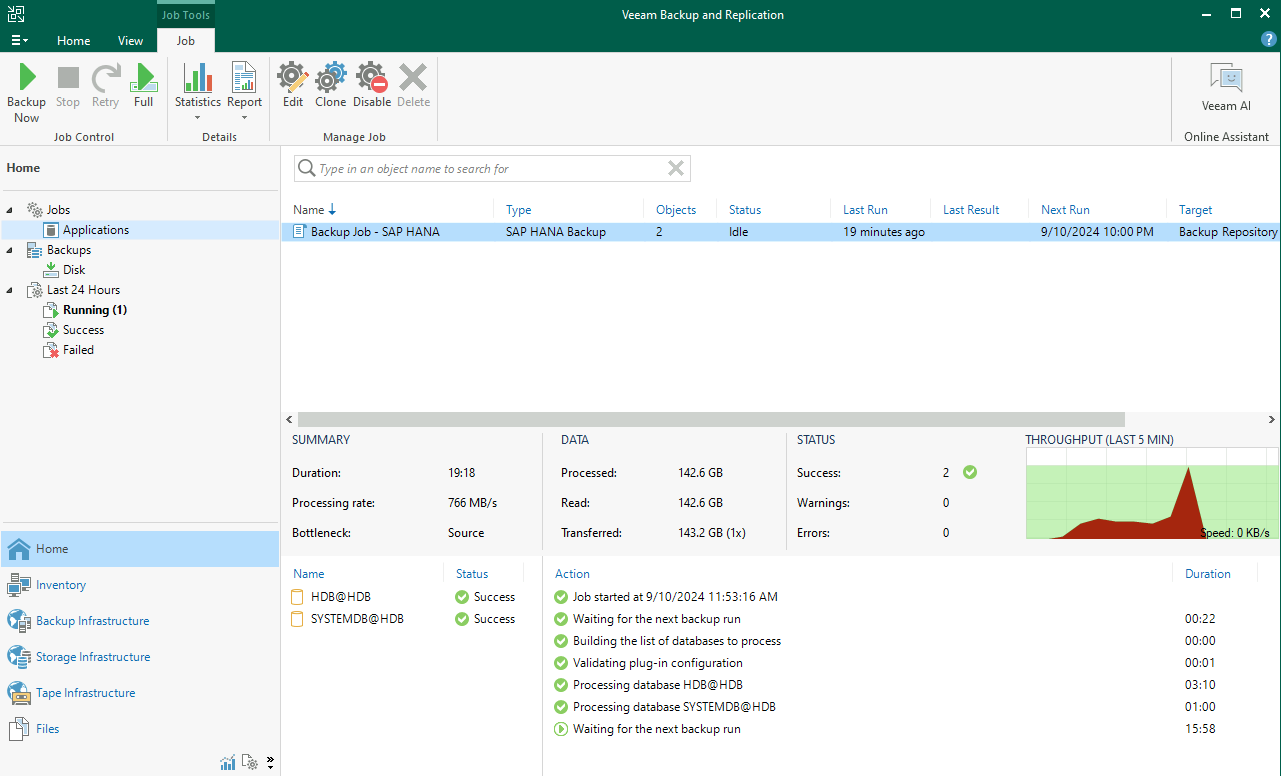Collapse the Jobs tree node
Screen dimensions: 1281x776
pyautogui.click(x=10, y=210)
